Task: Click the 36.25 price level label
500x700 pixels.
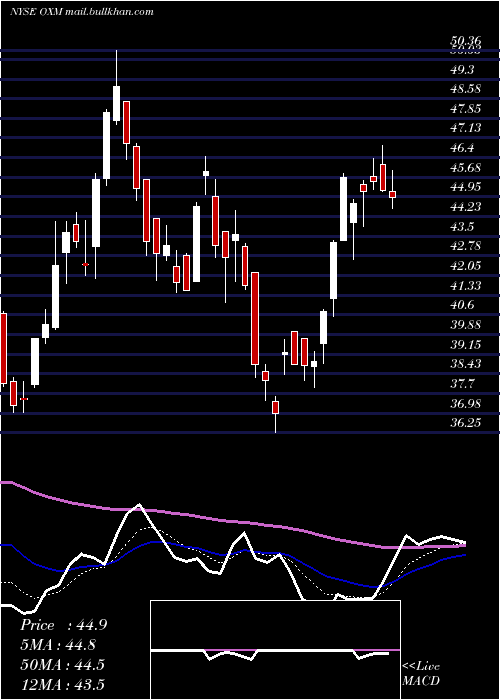Action: click(465, 422)
